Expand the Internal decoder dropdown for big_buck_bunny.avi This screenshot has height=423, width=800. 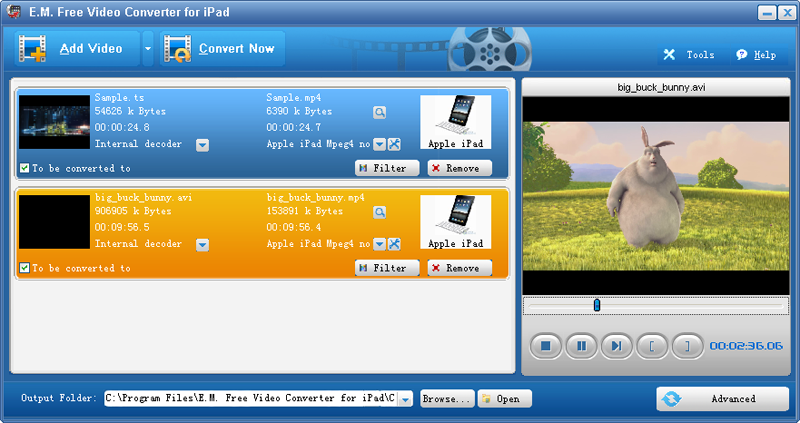tap(203, 245)
